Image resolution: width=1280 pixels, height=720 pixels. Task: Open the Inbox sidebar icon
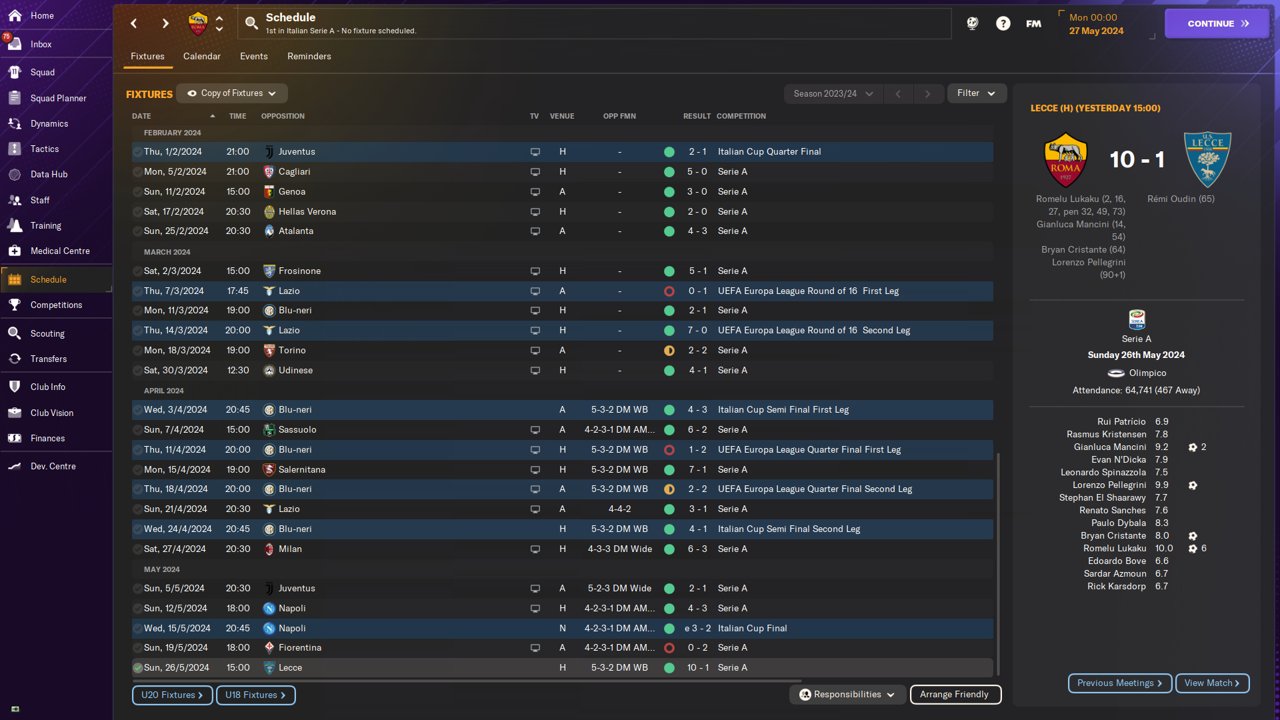point(15,44)
